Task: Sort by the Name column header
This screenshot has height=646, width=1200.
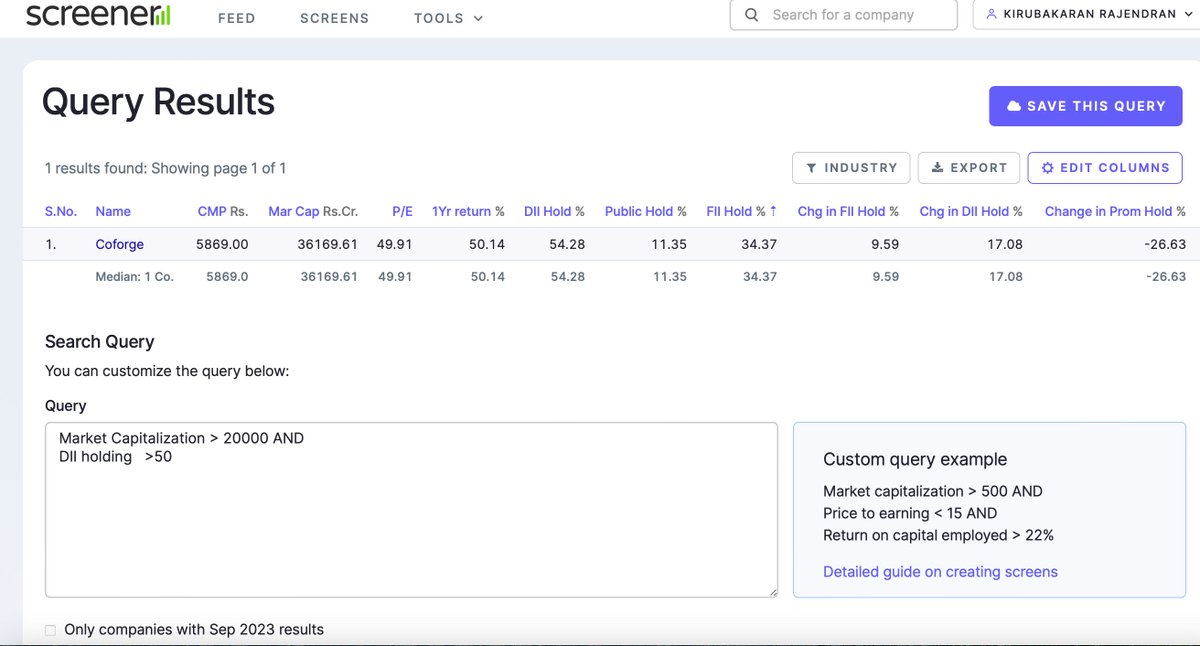Action: click(x=113, y=212)
